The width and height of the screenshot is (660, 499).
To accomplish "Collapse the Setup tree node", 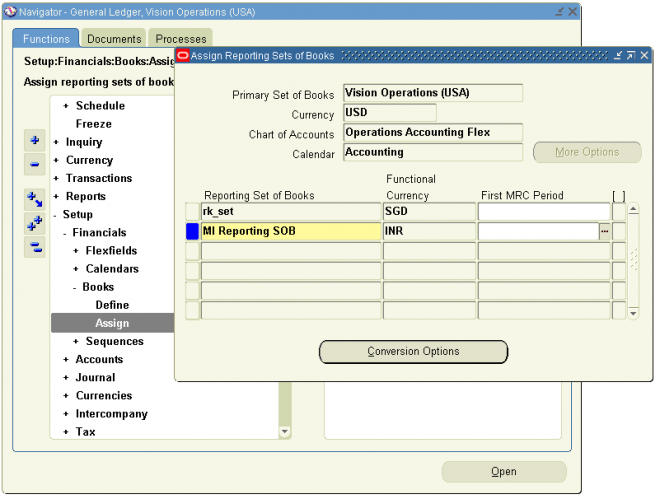I will [x=55, y=215].
